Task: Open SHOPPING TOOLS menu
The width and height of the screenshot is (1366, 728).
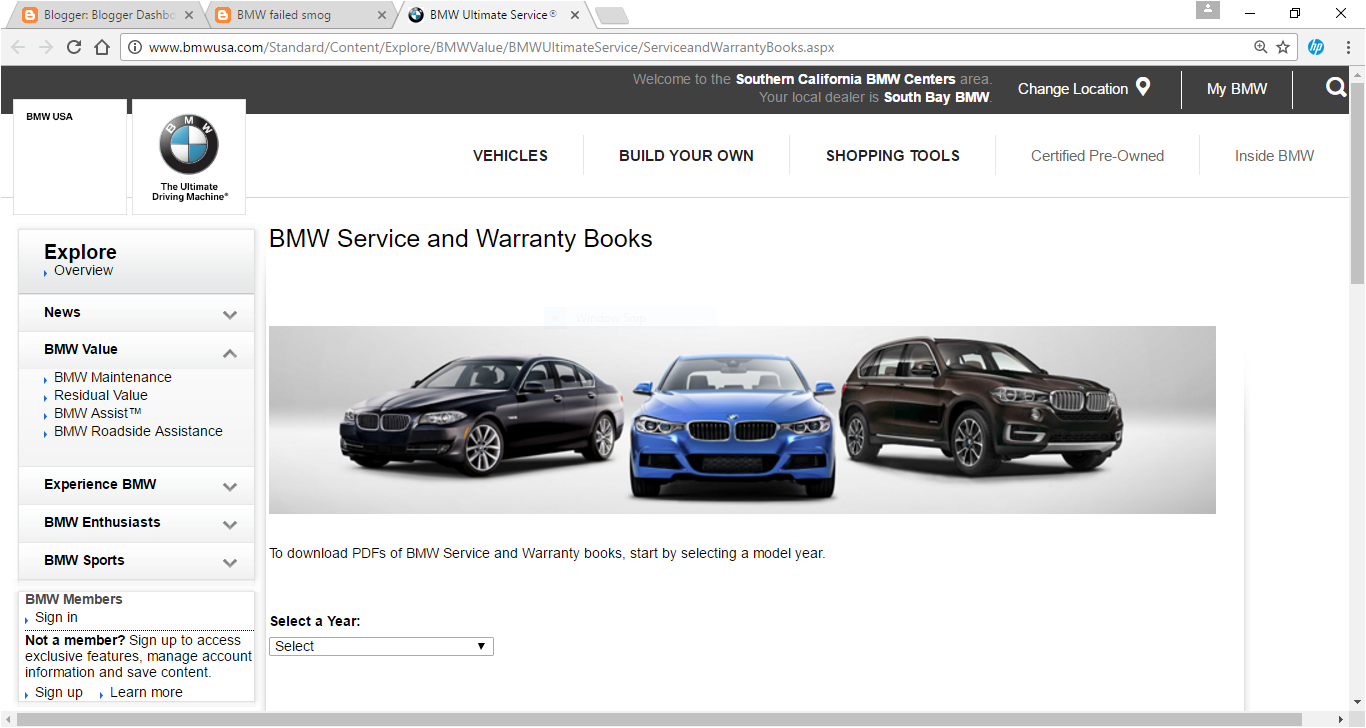Action: [893, 156]
